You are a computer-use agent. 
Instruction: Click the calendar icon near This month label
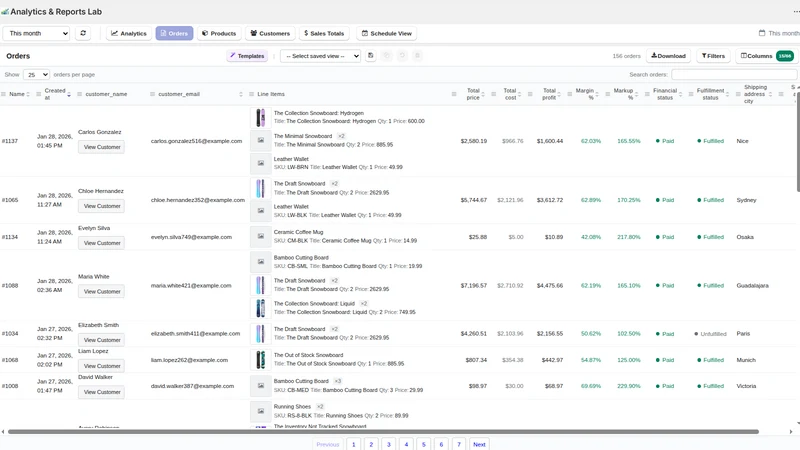762,33
